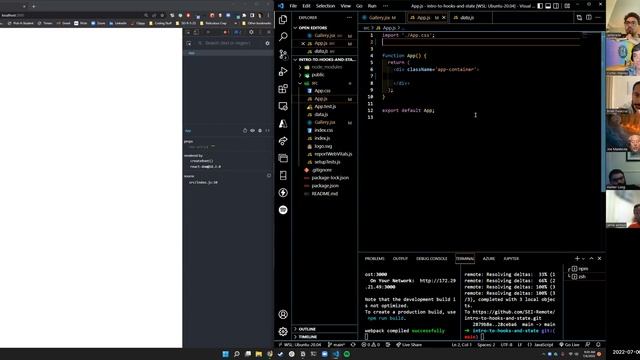
Task: Toggle the primary side bar layout button
Action: (x=540, y=6)
